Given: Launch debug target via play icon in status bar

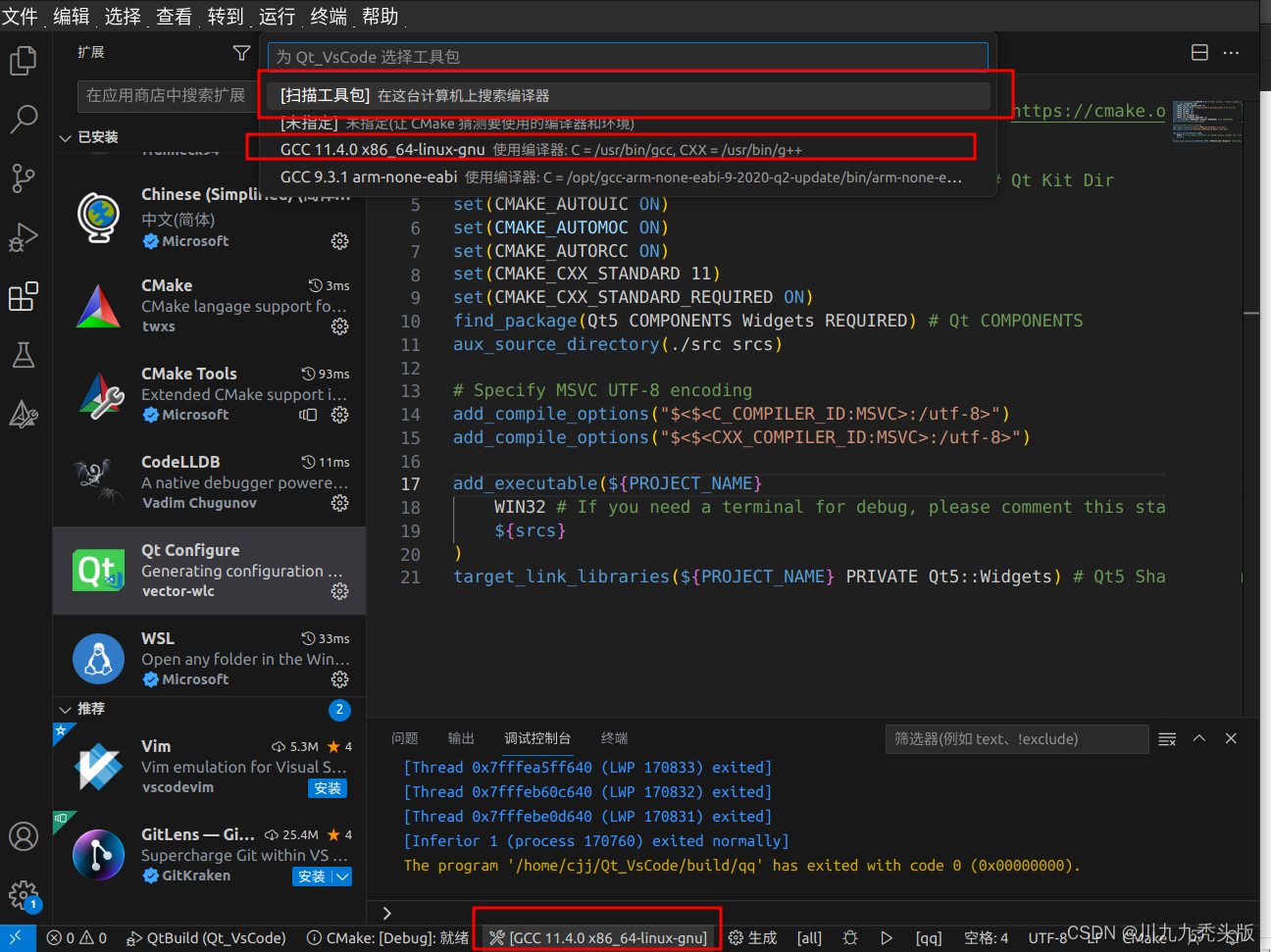Looking at the screenshot, I should coord(887,937).
